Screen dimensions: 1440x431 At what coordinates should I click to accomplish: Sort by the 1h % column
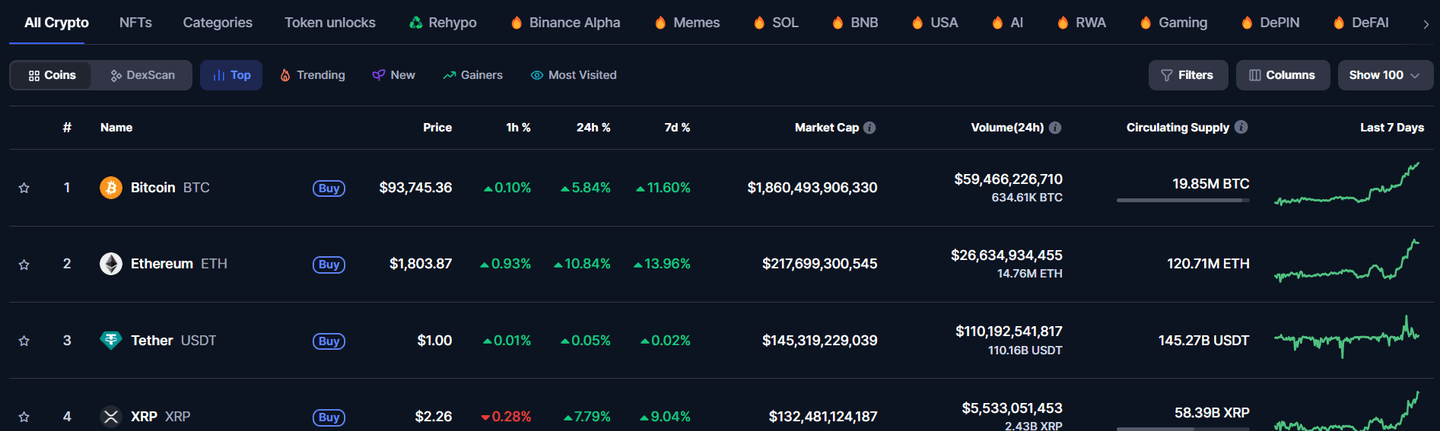[518, 128]
